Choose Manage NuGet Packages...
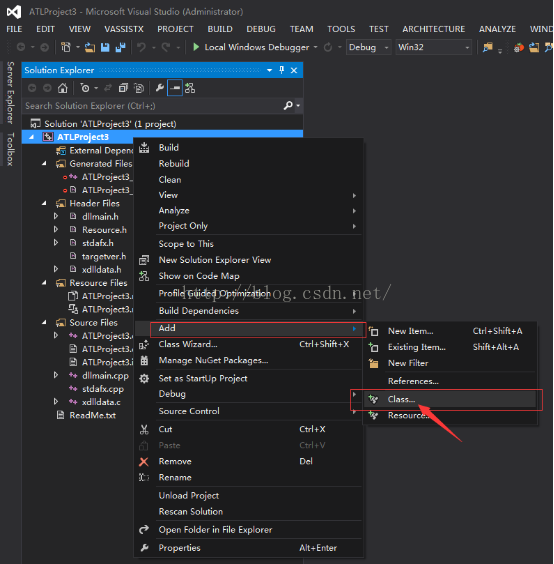The width and height of the screenshot is (554, 564). (248, 360)
